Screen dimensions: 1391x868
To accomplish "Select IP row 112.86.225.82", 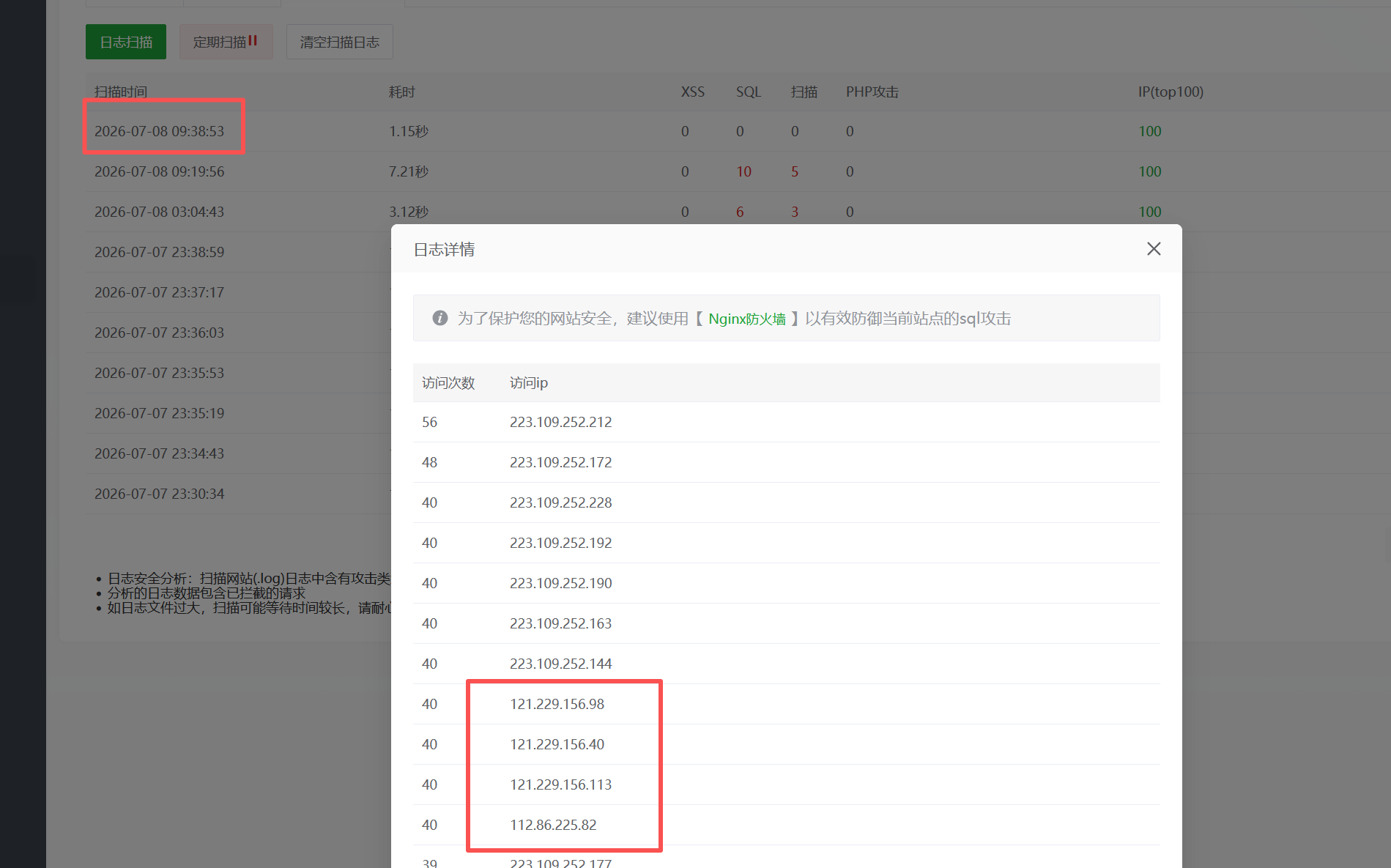I will click(787, 825).
